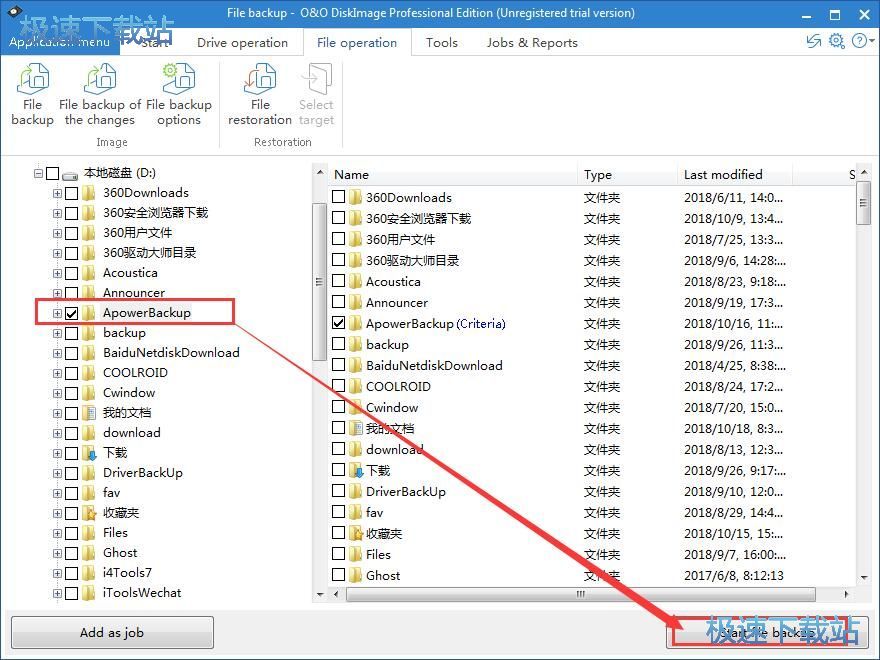Click the 下载 folder icon in file list
Image resolution: width=880 pixels, height=660 pixels.
[x=356, y=470]
